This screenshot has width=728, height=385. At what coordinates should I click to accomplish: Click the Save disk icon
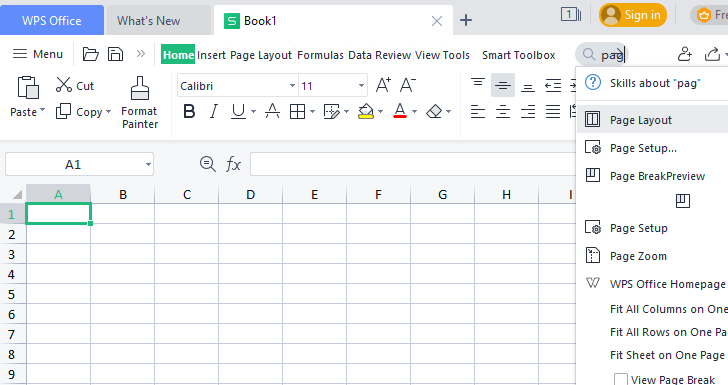115,54
